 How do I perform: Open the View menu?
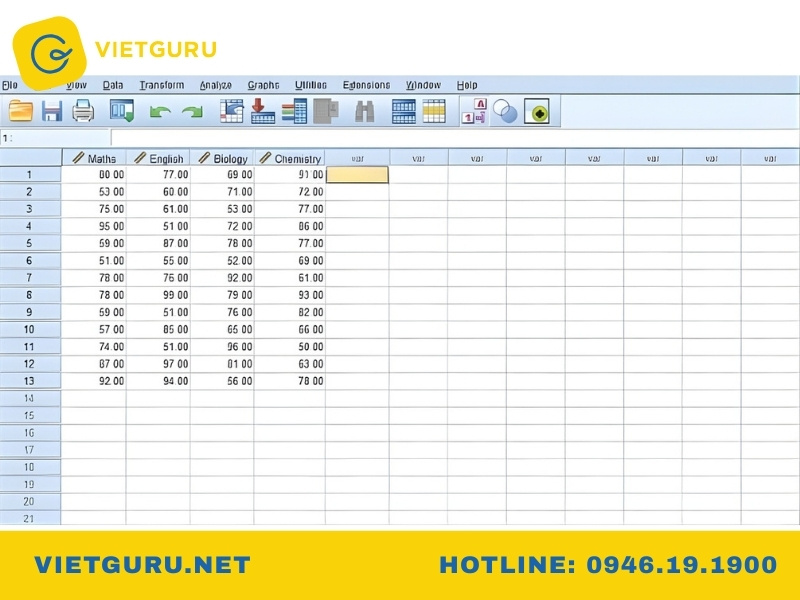tap(76, 85)
